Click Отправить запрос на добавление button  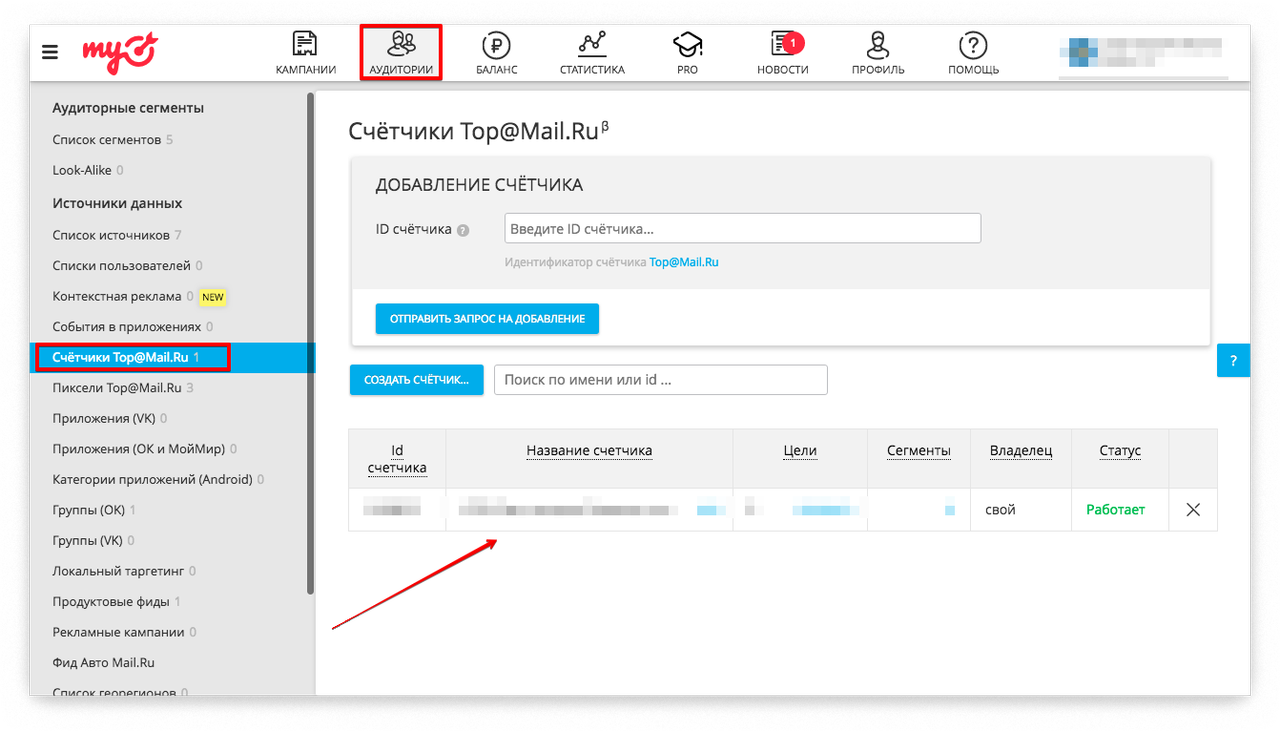(487, 318)
